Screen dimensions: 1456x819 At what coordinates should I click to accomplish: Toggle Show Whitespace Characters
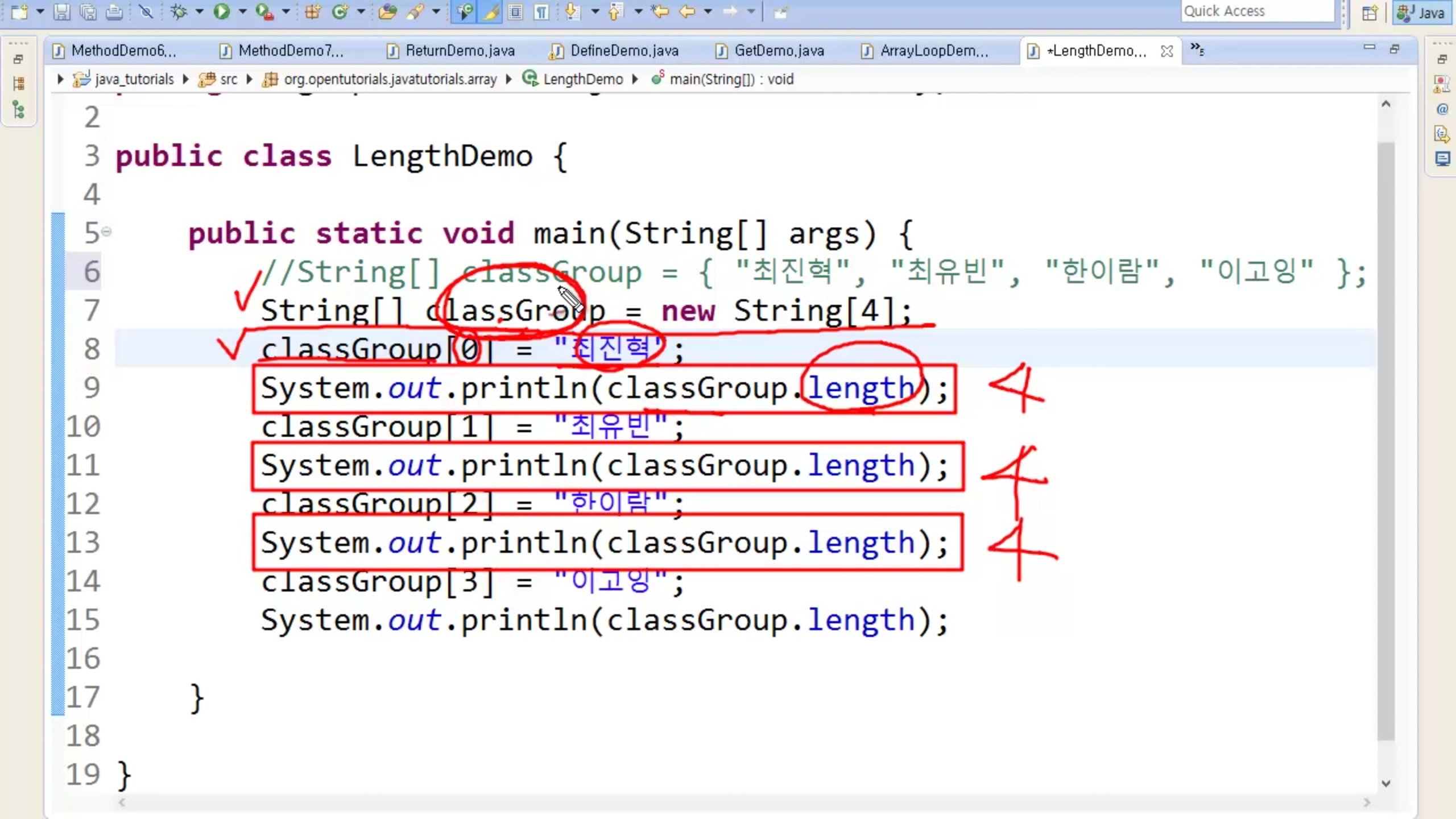pos(542,11)
